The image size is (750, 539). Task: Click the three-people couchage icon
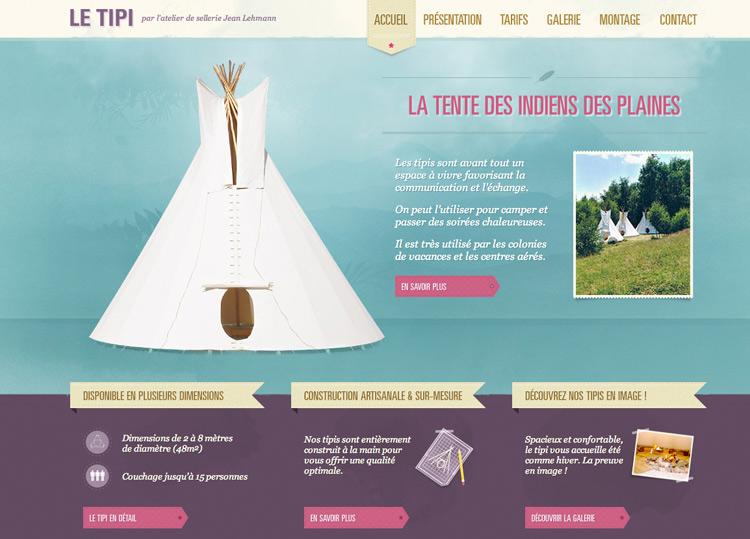pyautogui.click(x=97, y=476)
